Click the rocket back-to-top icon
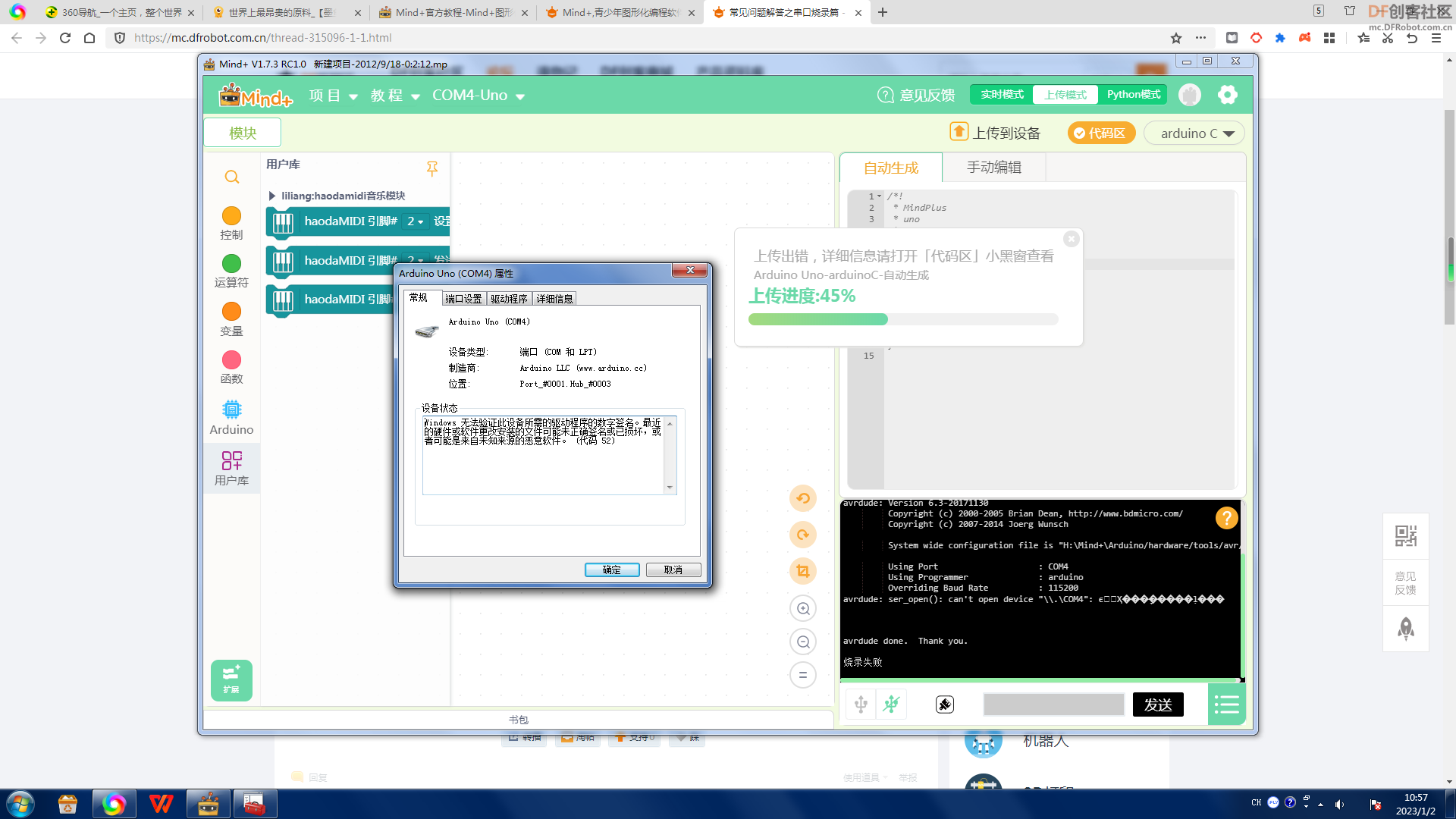This screenshot has height=819, width=1456. click(1405, 629)
